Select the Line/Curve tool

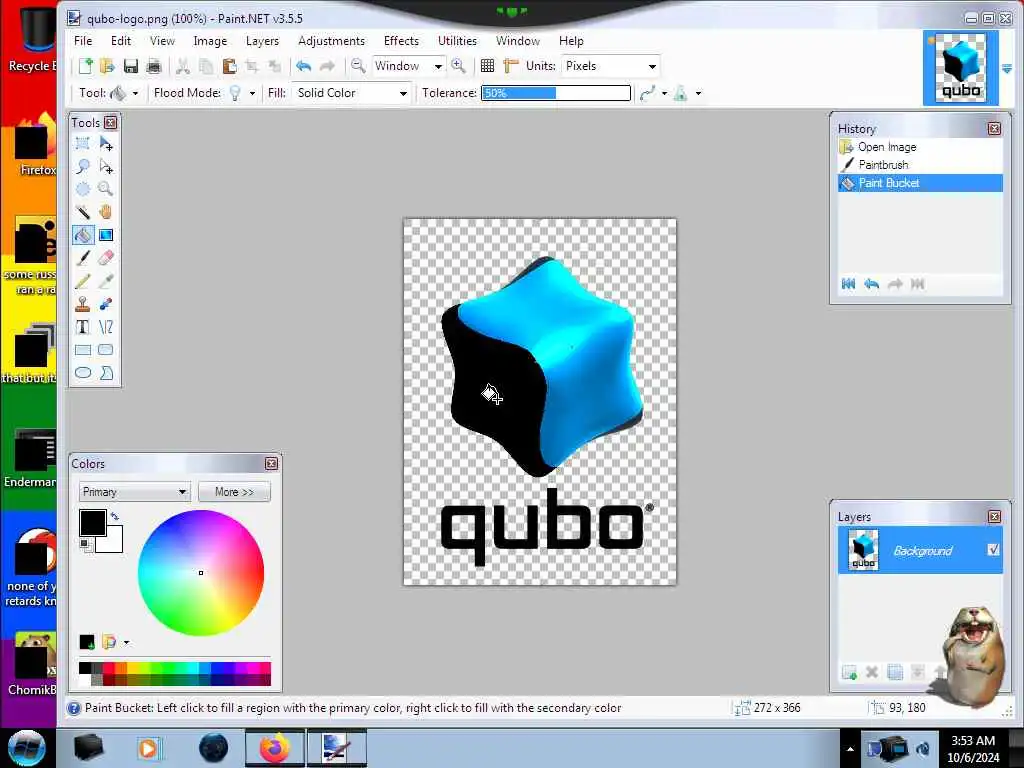click(106, 327)
